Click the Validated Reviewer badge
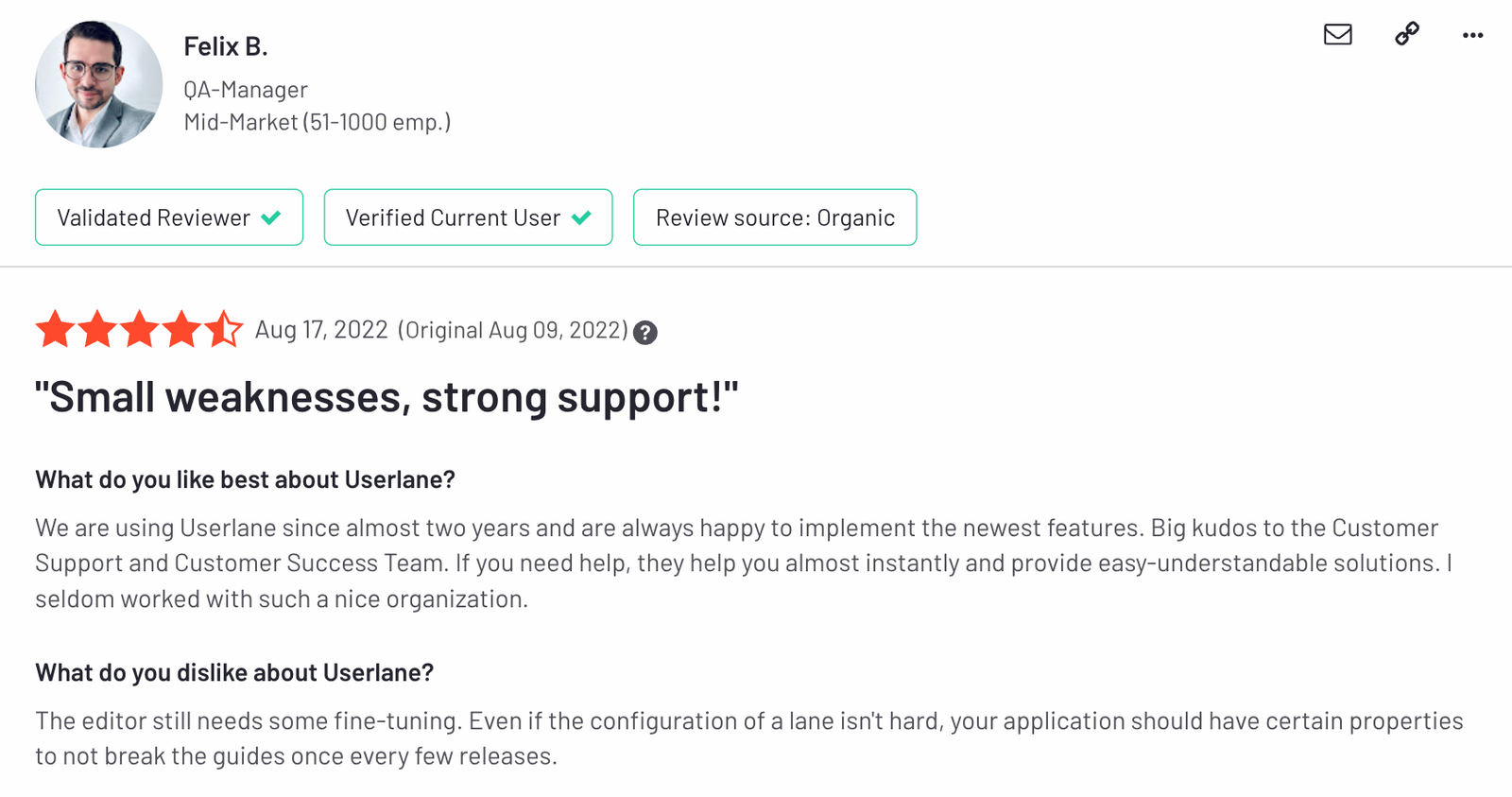Screen dimensions: 1512x797 coord(169,217)
